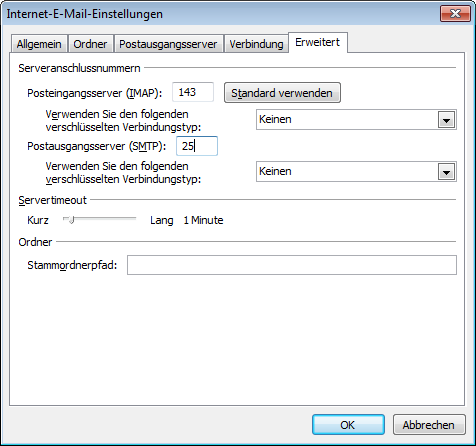Click the Servertimeout slider thumb
476x446 pixels.
[x=71, y=220]
